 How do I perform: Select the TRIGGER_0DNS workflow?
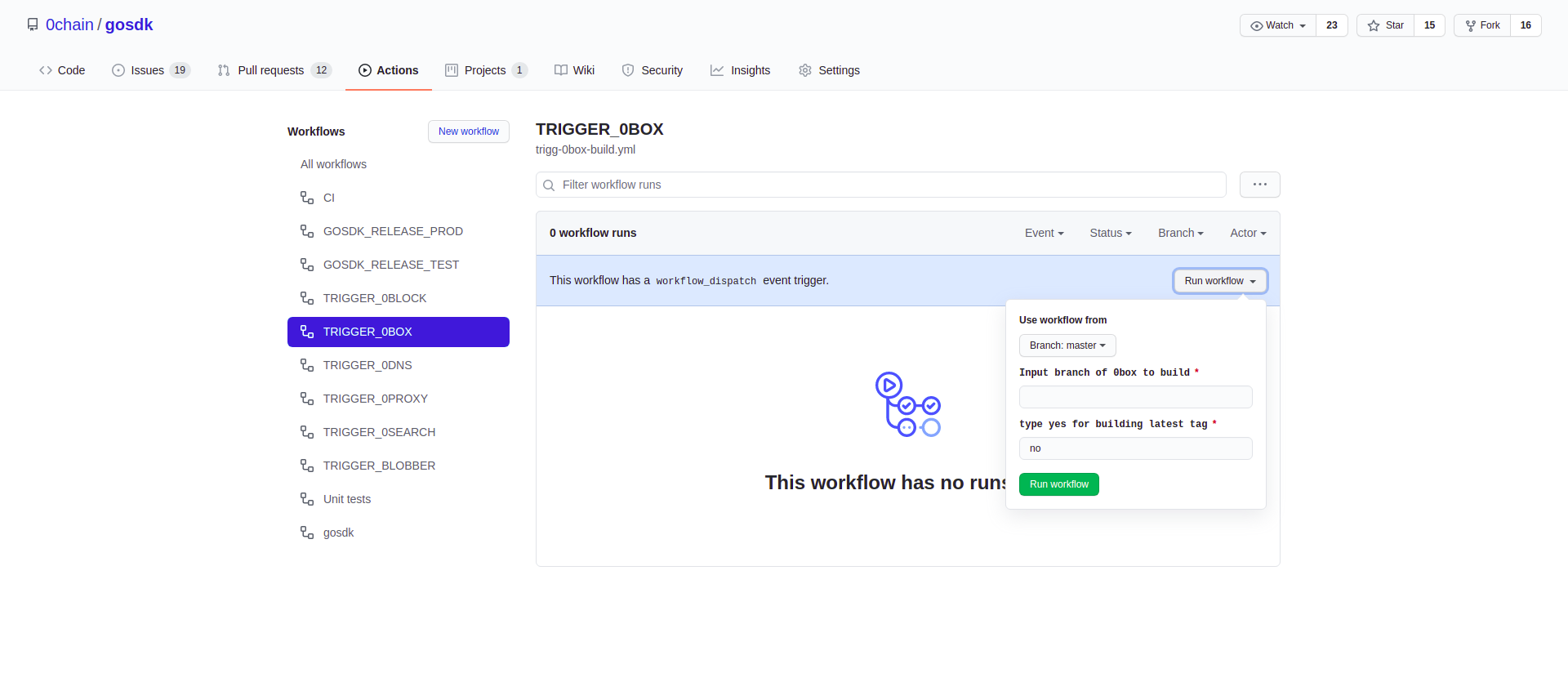coord(399,365)
